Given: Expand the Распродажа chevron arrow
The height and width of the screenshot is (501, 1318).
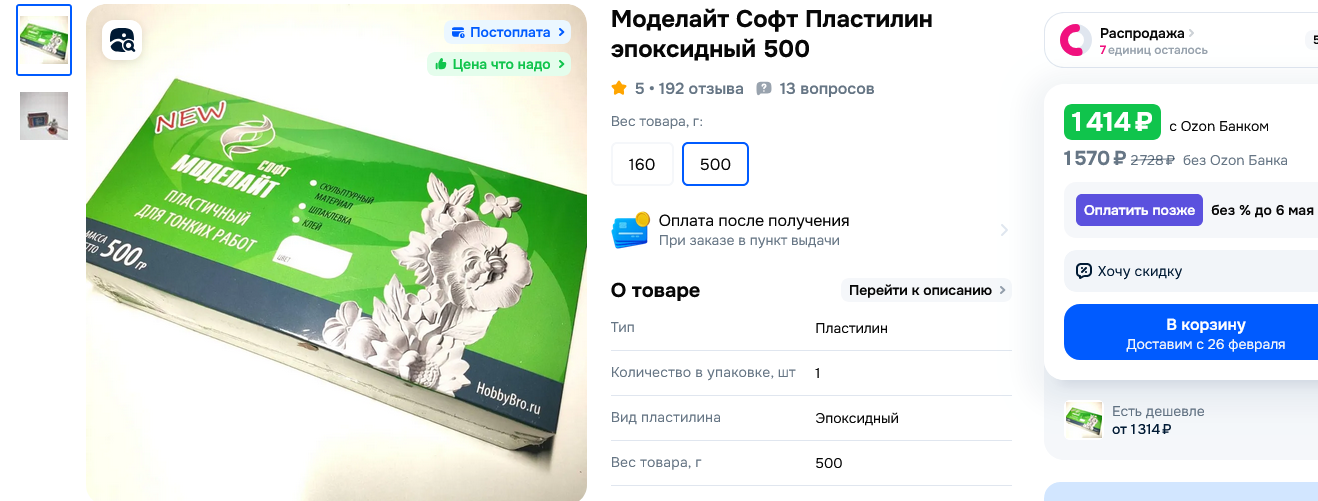Looking at the screenshot, I should click(1192, 34).
